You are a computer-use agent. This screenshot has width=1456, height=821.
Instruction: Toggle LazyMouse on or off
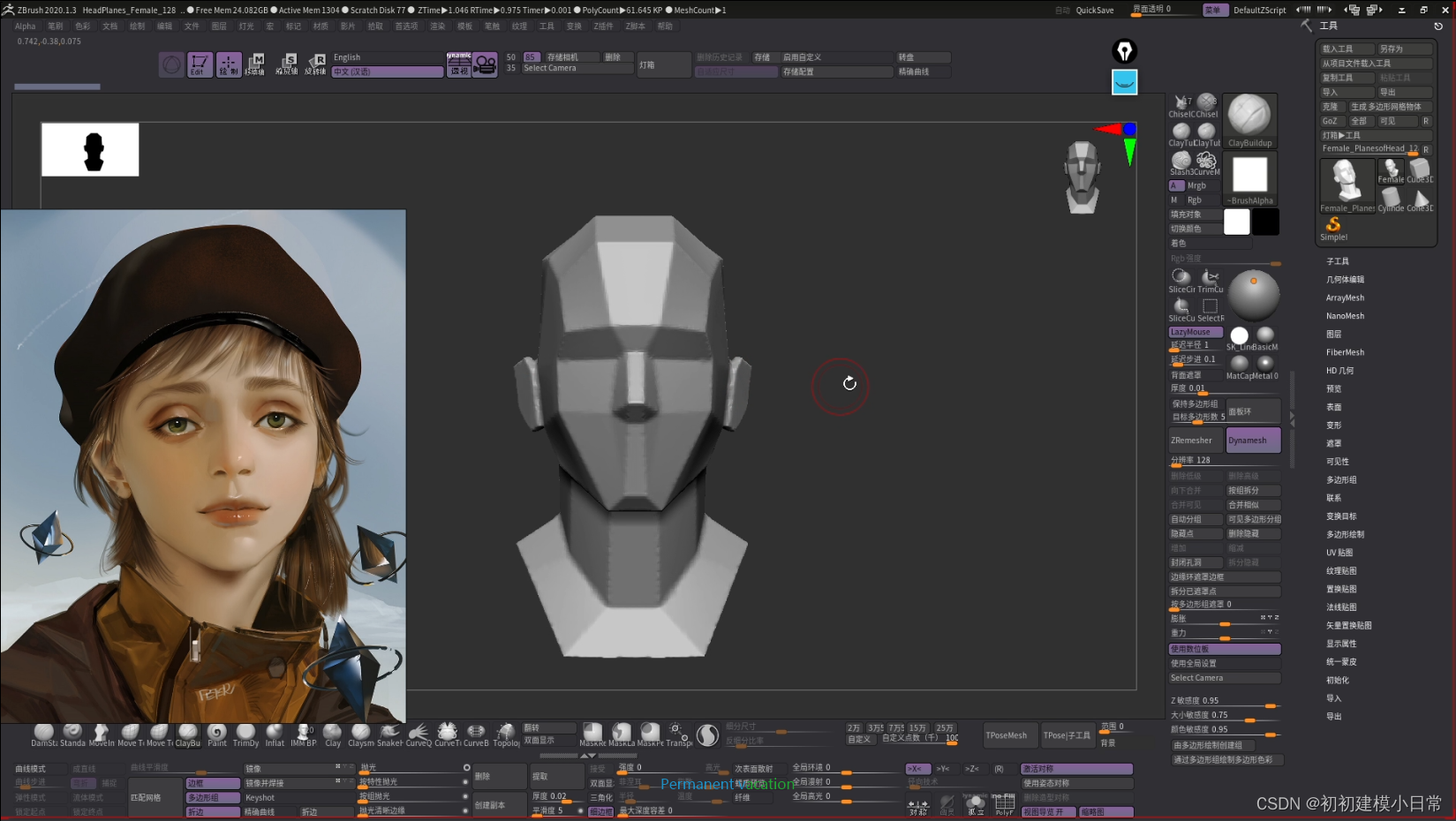1196,332
